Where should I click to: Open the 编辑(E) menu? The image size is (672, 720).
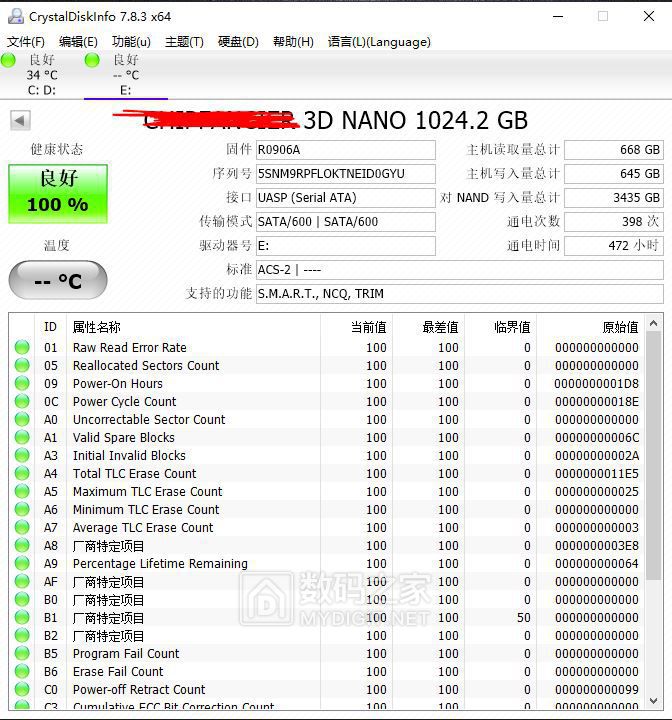(x=78, y=42)
